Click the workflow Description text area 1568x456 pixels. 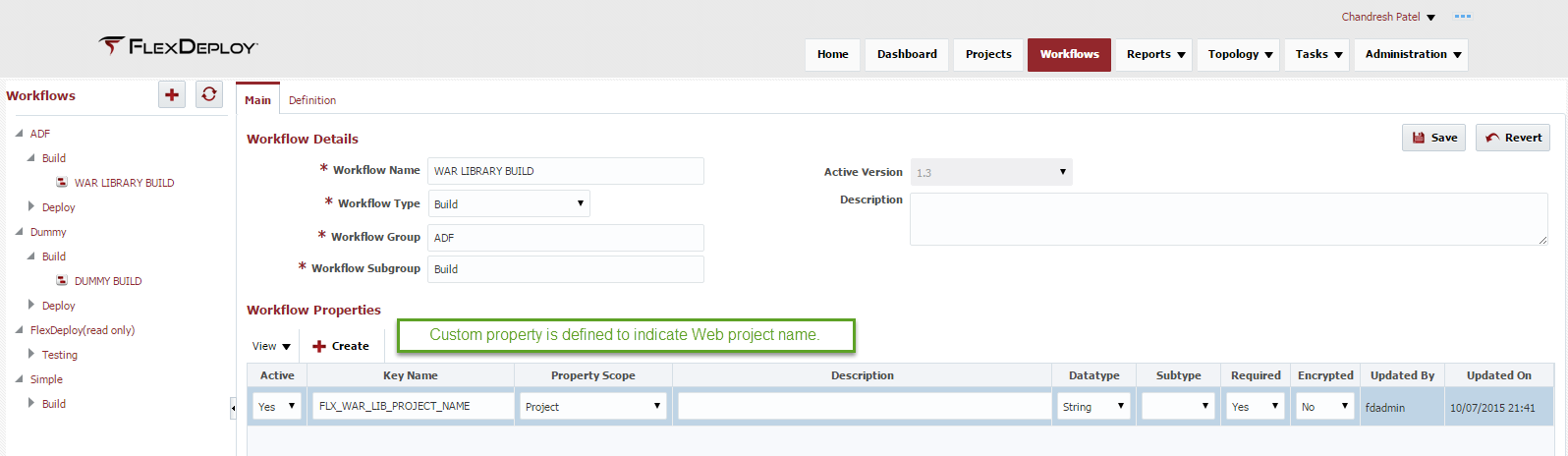1229,218
